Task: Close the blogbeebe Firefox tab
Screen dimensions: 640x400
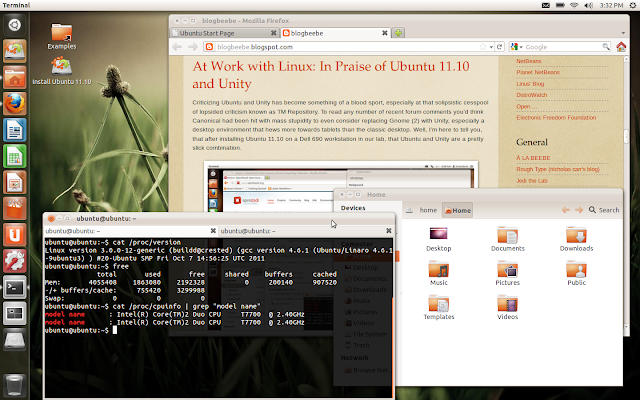Action: click(384, 33)
